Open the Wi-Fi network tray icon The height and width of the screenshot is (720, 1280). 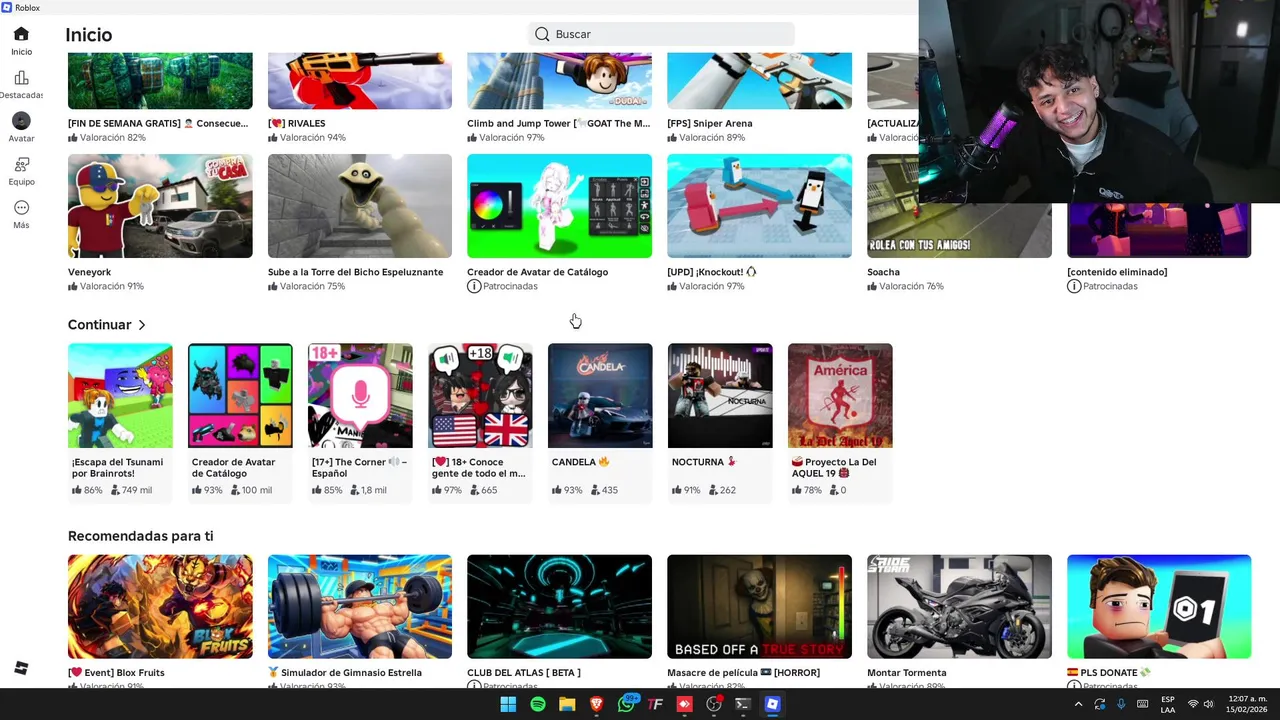(x=1193, y=704)
